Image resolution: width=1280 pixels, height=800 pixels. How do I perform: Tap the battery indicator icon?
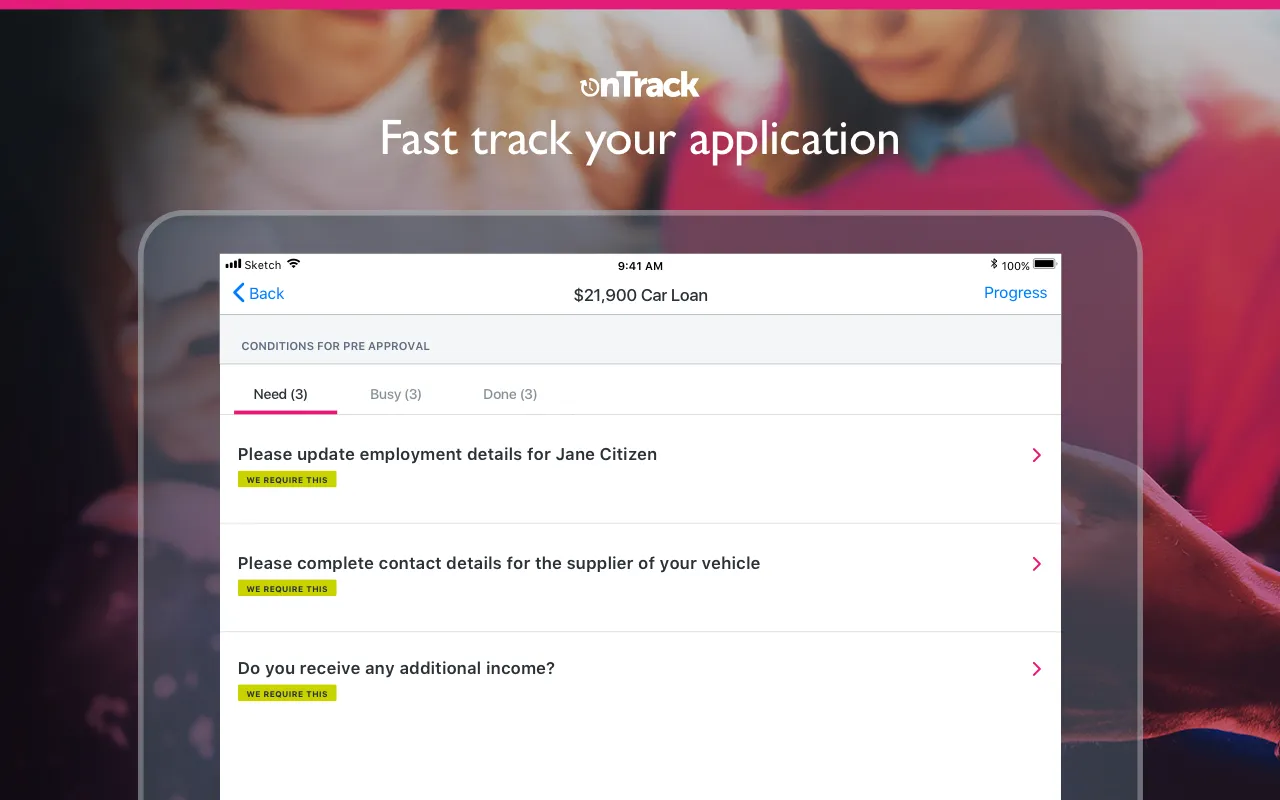pyautogui.click(x=1044, y=265)
